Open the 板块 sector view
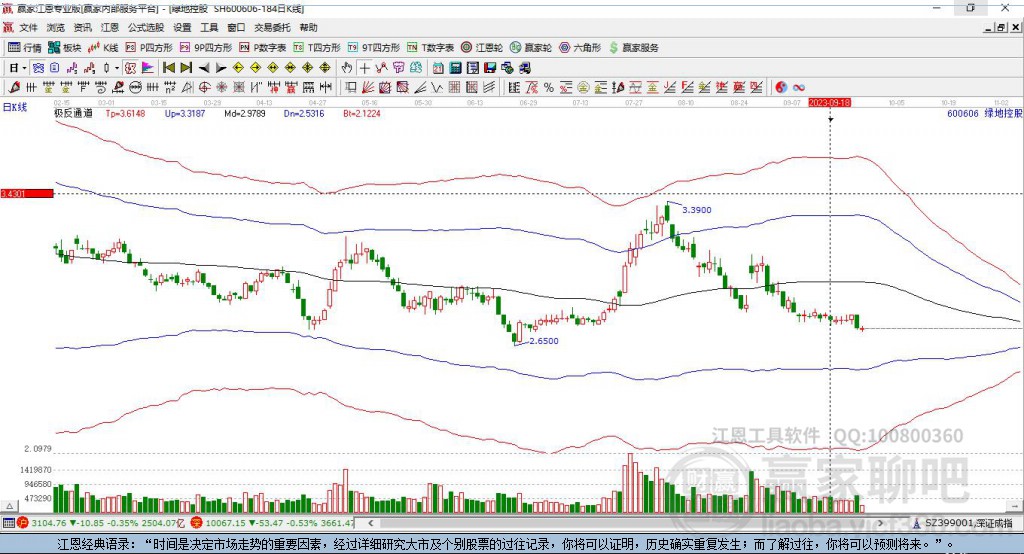Viewport: 1024px width, 554px height. (65, 48)
